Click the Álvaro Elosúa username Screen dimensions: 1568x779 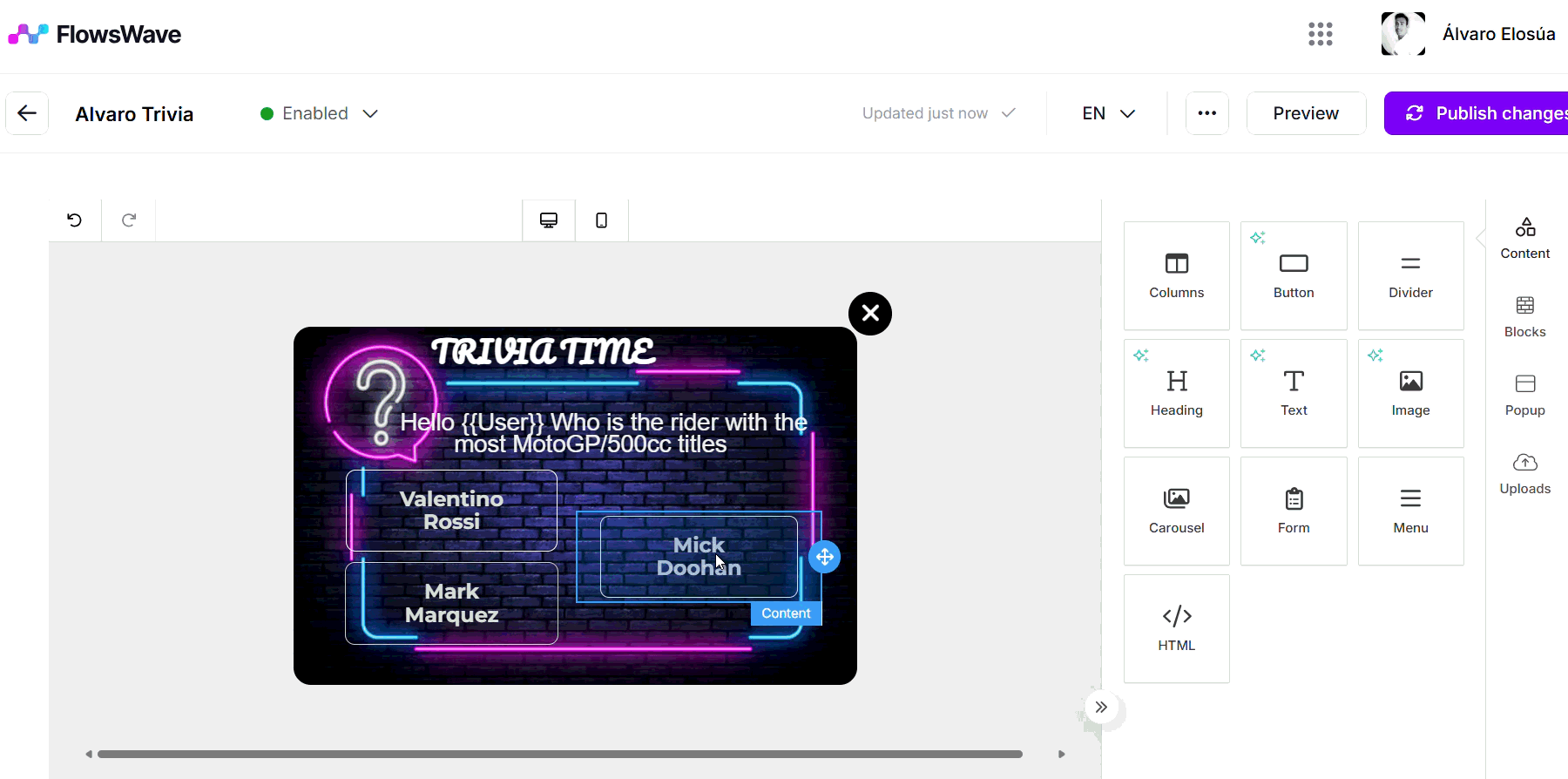coord(1498,34)
